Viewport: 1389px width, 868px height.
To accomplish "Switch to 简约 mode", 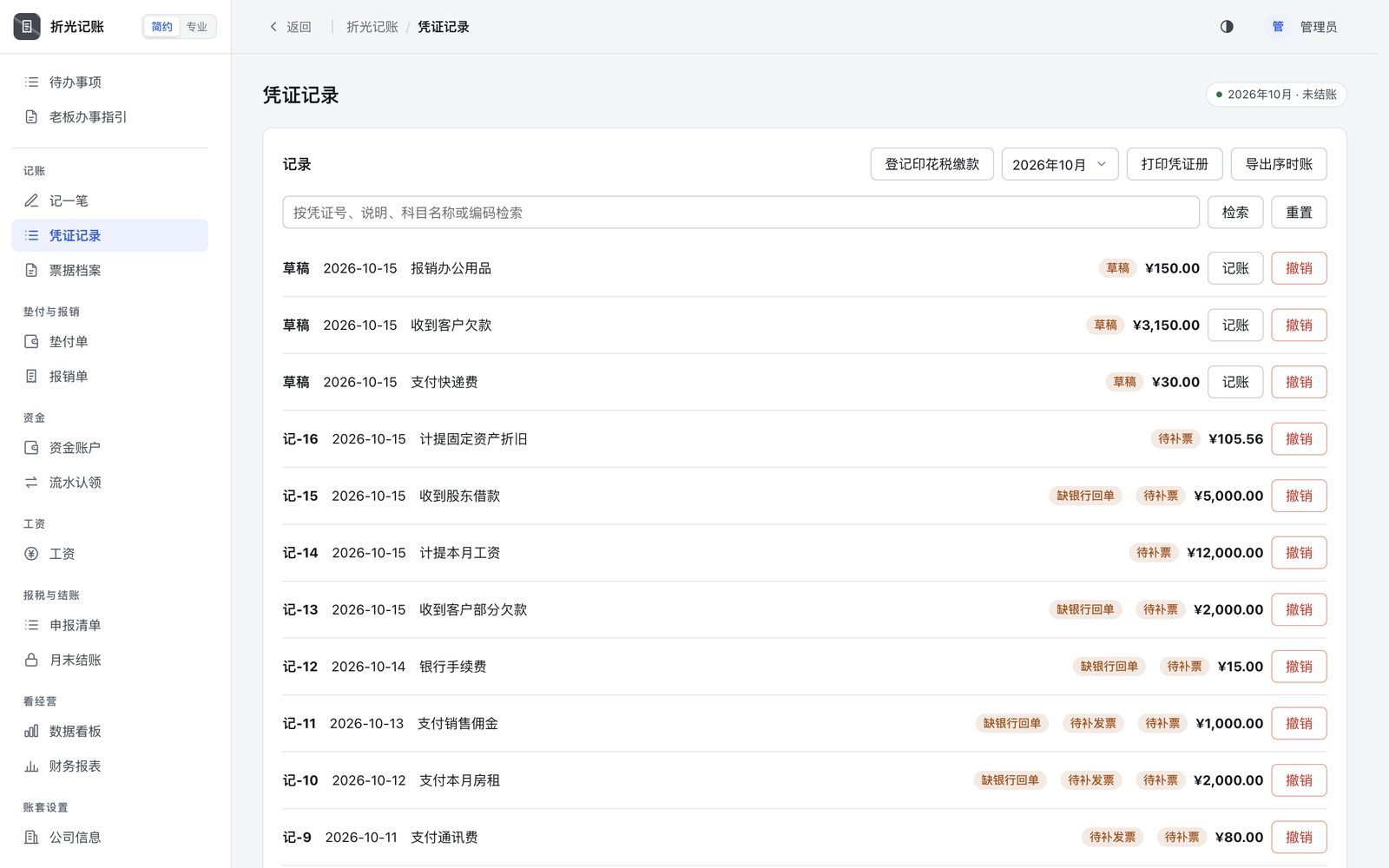I will click(x=162, y=27).
